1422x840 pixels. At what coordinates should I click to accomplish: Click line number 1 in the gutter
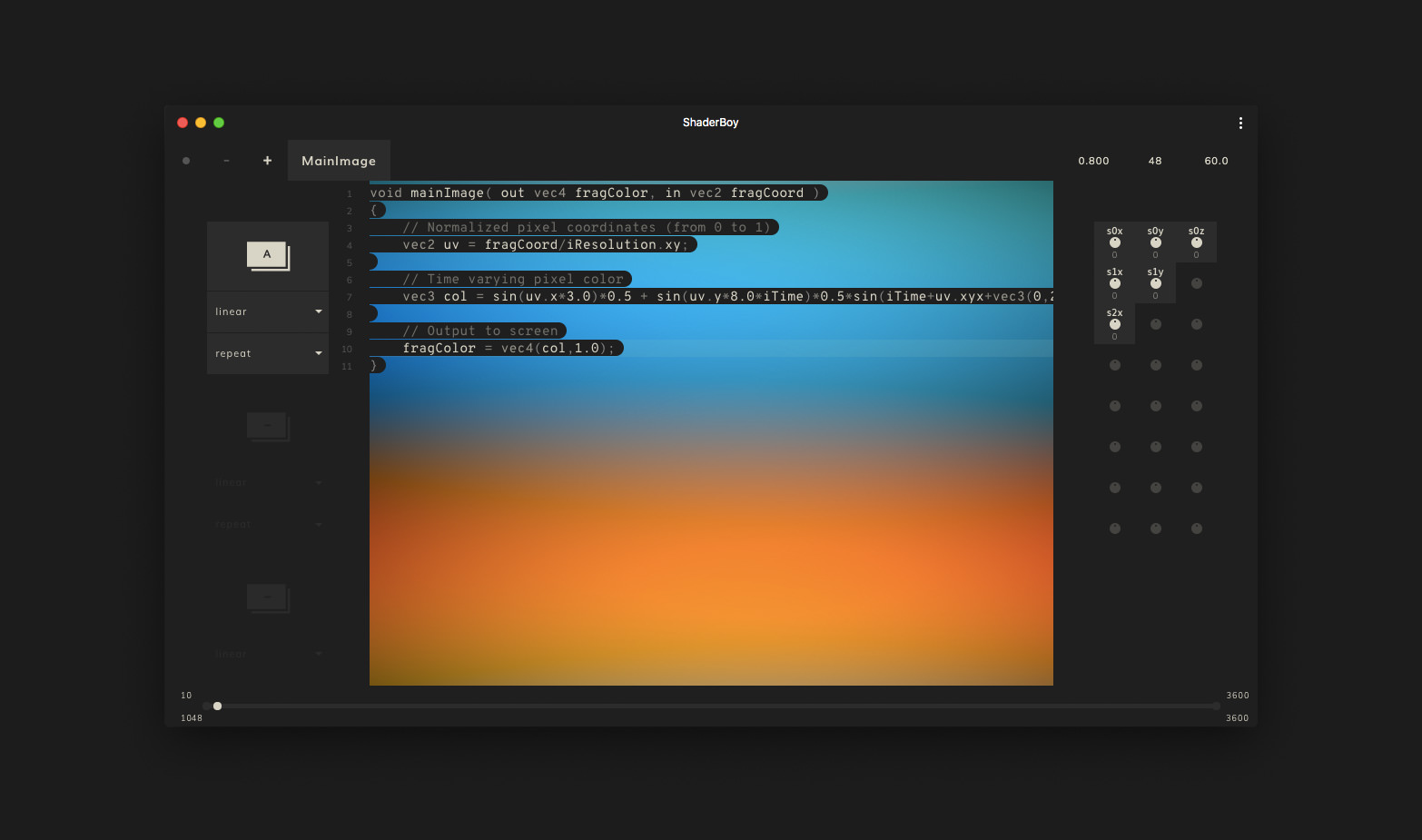(349, 194)
